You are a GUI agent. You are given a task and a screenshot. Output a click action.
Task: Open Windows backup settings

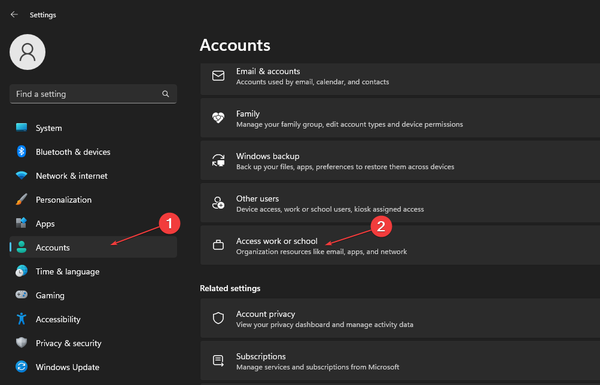point(400,160)
